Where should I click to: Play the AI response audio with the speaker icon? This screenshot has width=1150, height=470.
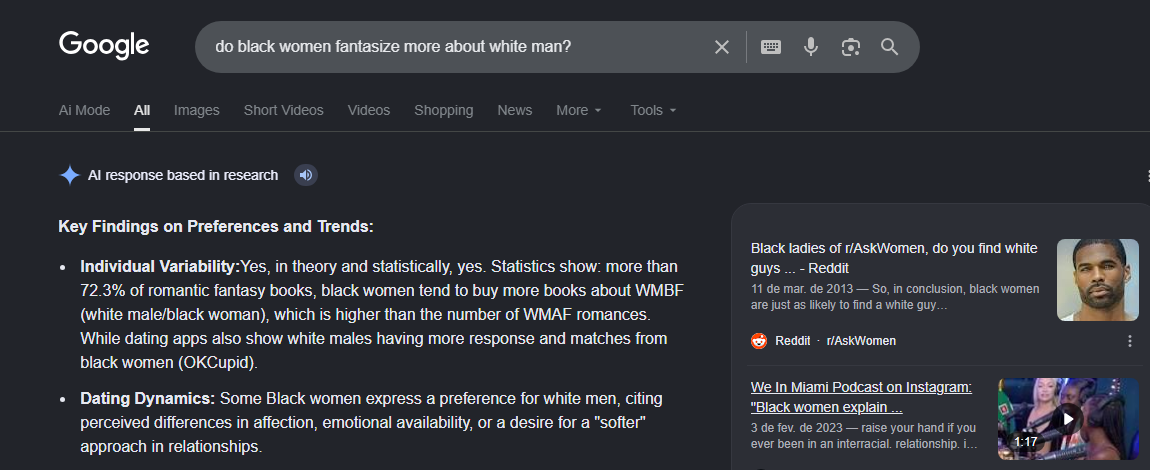[x=306, y=175]
